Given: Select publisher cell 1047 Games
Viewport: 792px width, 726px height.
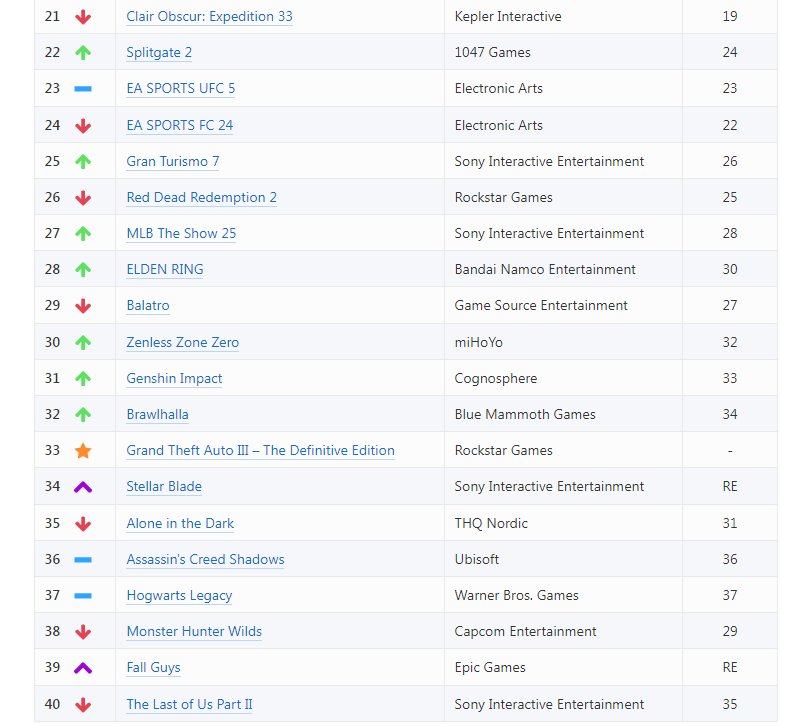Looking at the screenshot, I should (563, 52).
